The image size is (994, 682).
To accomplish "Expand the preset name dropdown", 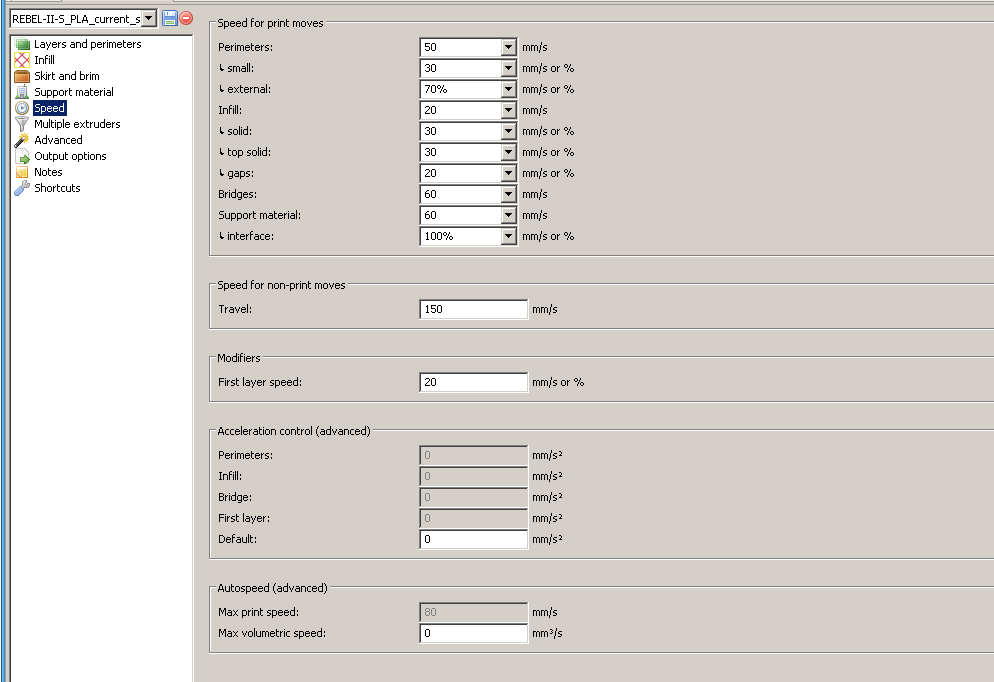I will pyautogui.click(x=149, y=18).
